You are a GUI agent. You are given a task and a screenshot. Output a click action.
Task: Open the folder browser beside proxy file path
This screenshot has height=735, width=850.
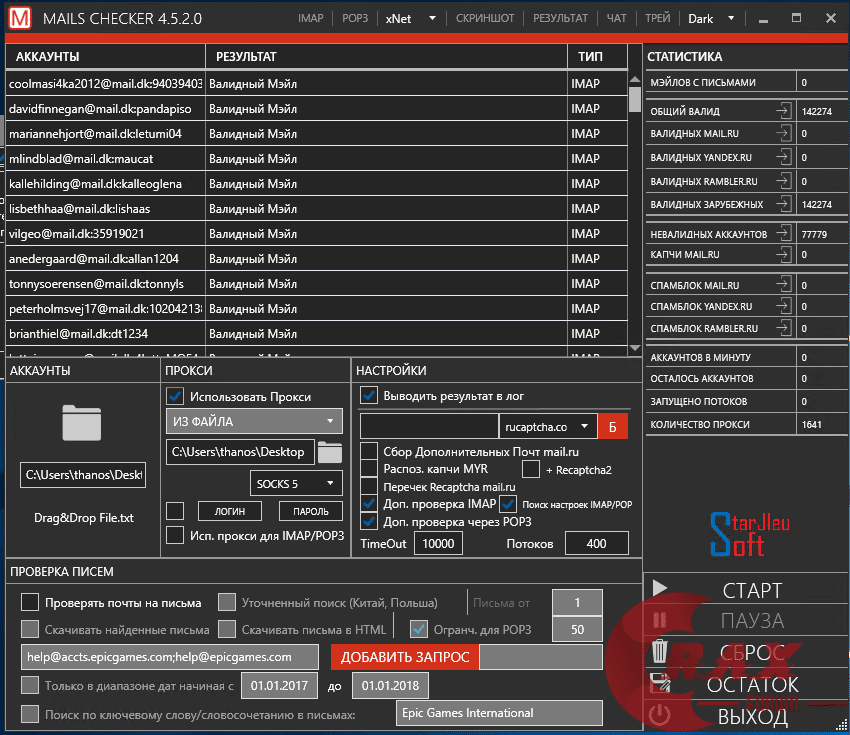[x=330, y=451]
